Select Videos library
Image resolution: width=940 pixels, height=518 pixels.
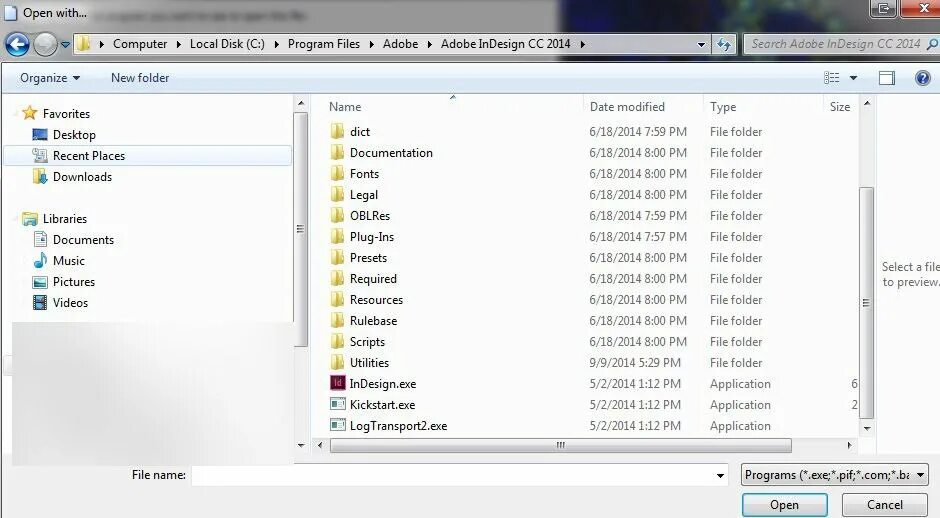point(70,302)
